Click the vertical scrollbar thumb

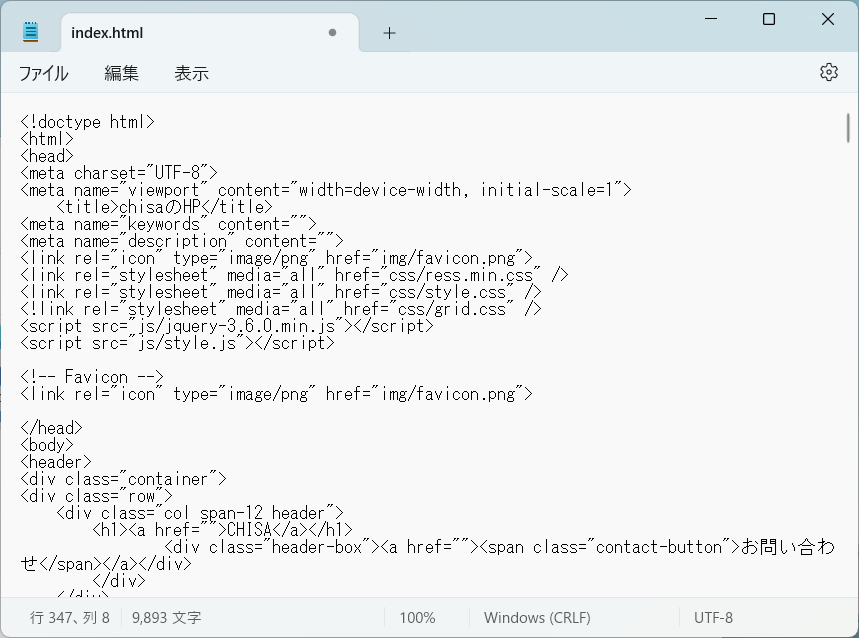click(x=848, y=130)
